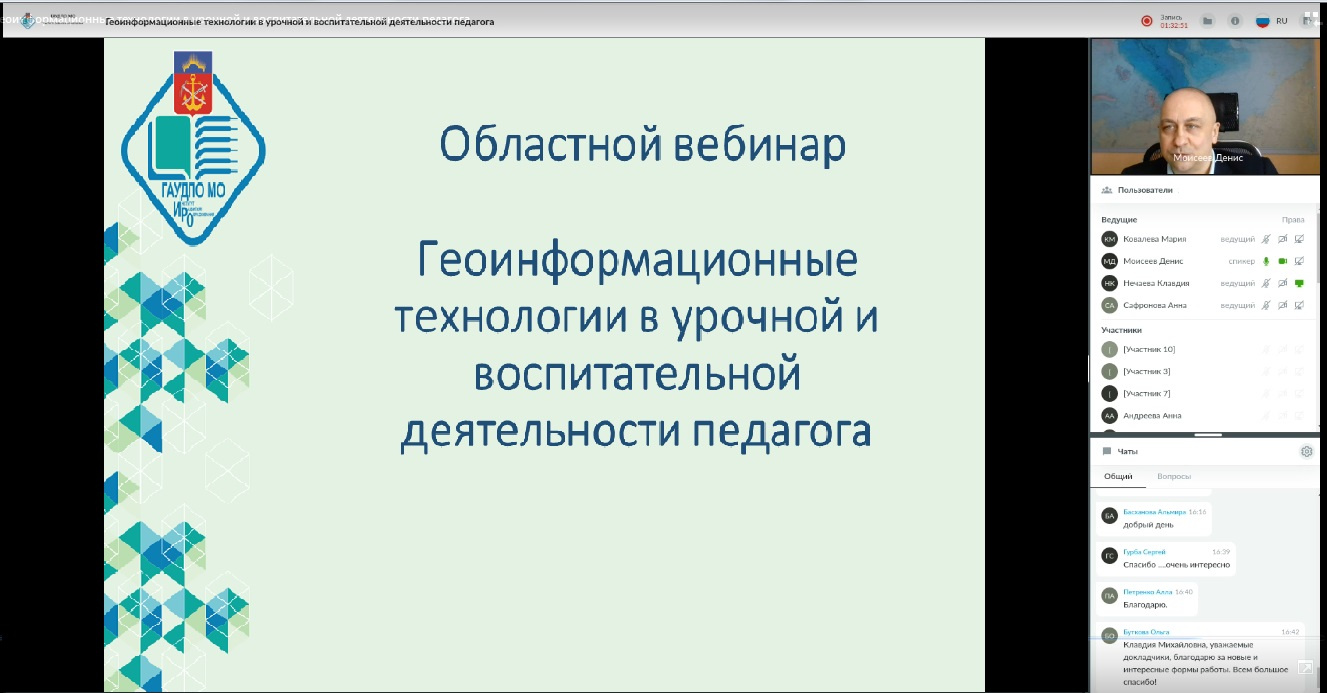
Task: Click the Пользователи people icon
Action: point(1107,189)
